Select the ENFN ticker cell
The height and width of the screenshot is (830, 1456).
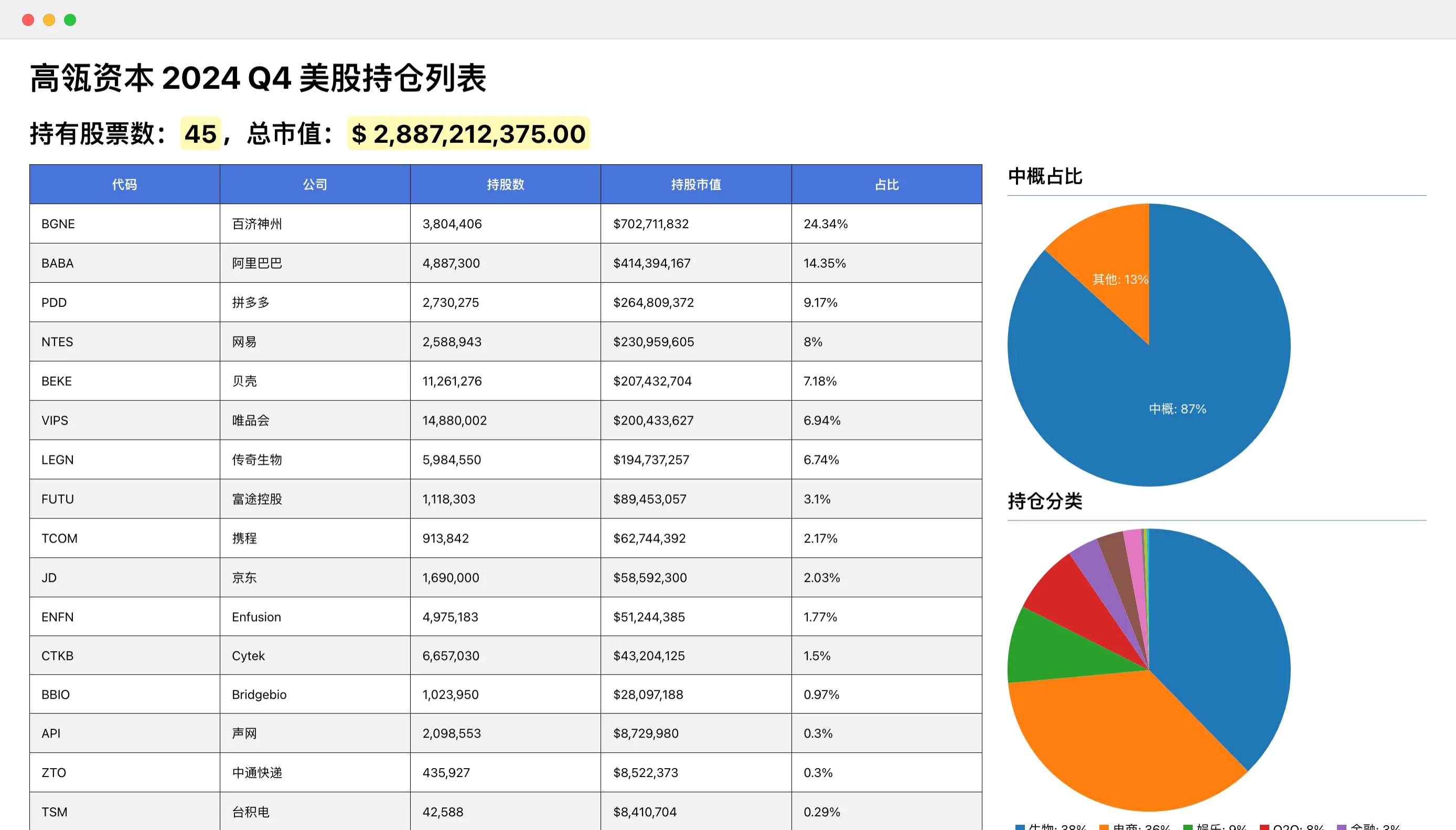tap(125, 617)
